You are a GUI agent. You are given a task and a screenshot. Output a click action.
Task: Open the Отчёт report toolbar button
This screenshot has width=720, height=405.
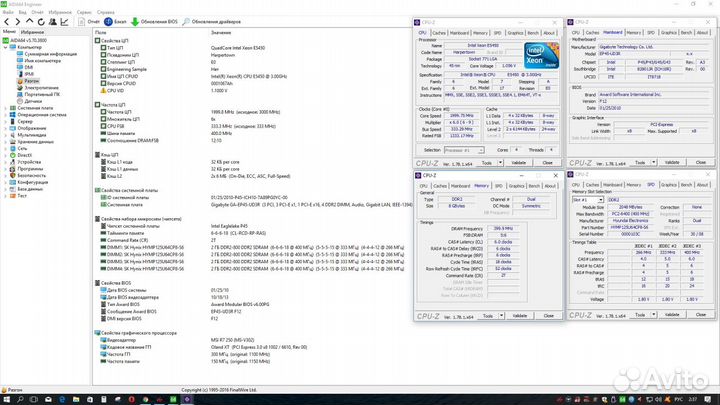coord(89,22)
